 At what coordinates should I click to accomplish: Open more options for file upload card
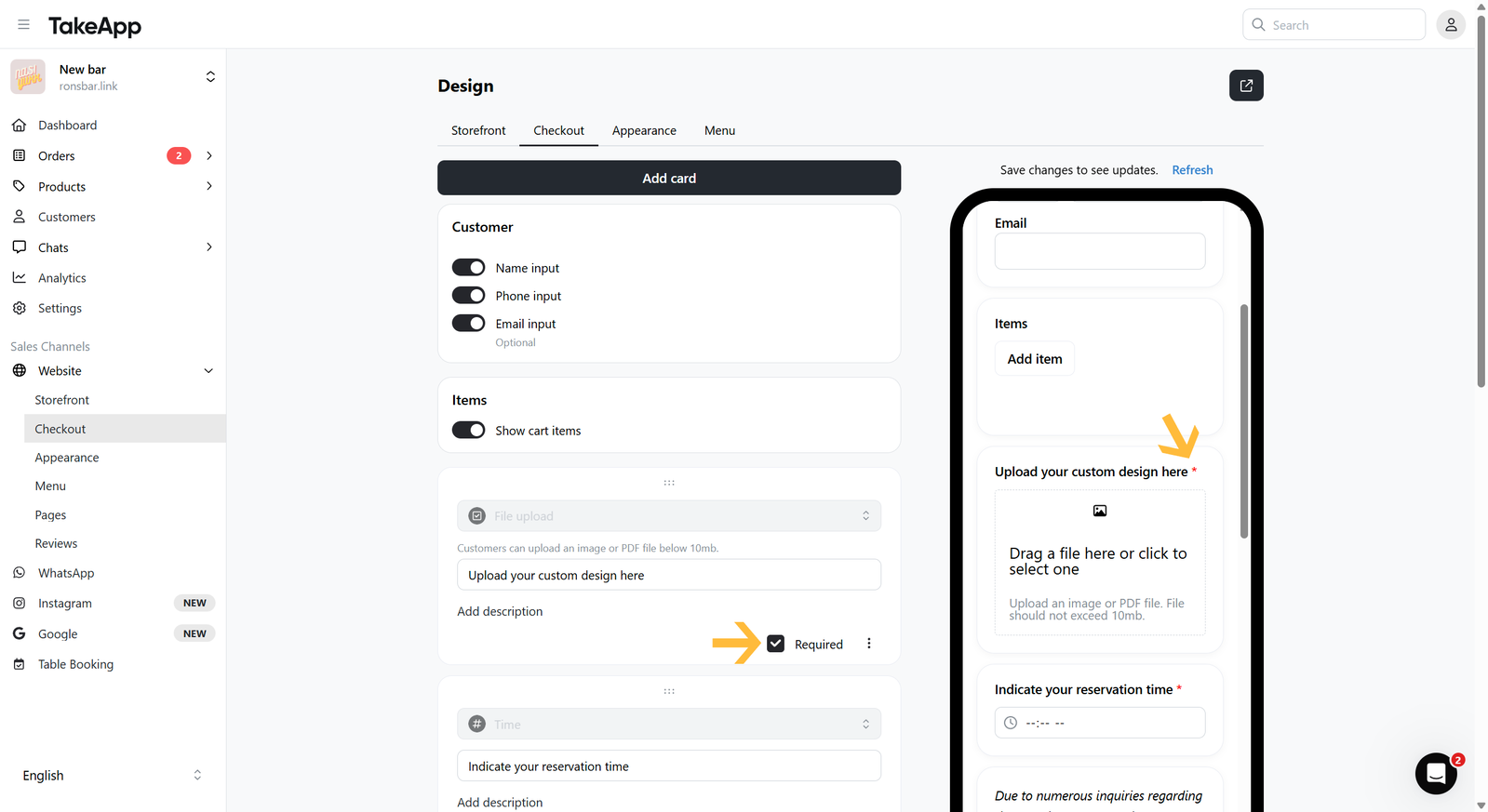coord(869,644)
